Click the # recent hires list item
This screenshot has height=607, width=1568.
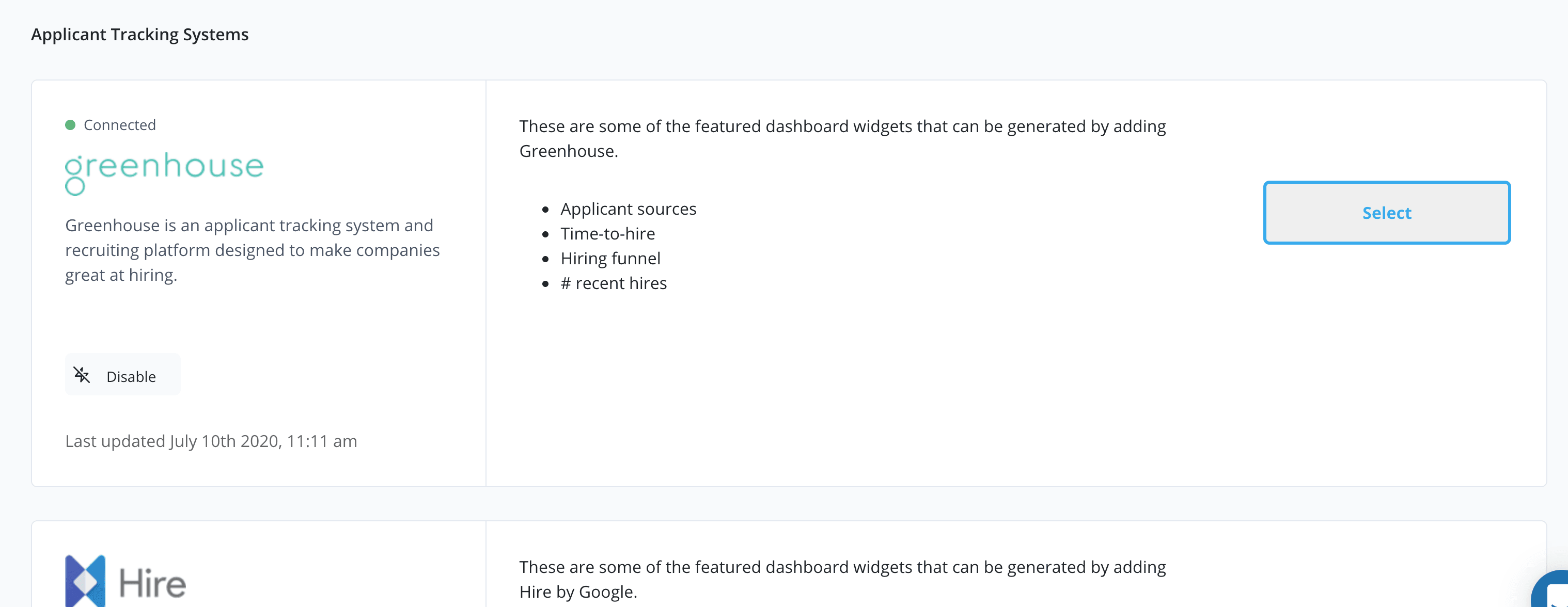click(614, 283)
